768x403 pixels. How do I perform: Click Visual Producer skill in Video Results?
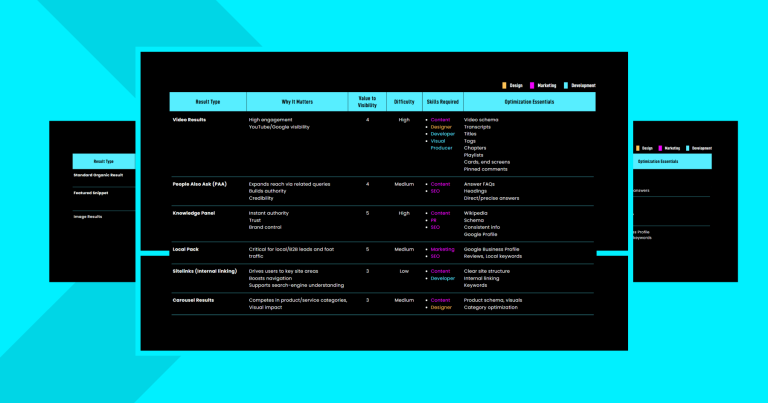pos(441,144)
